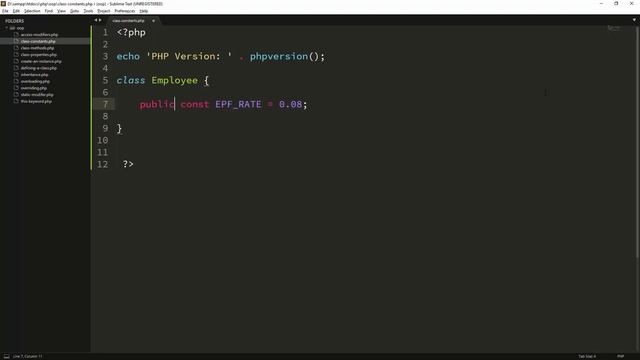Switch to class-constants.php tab

point(128,20)
